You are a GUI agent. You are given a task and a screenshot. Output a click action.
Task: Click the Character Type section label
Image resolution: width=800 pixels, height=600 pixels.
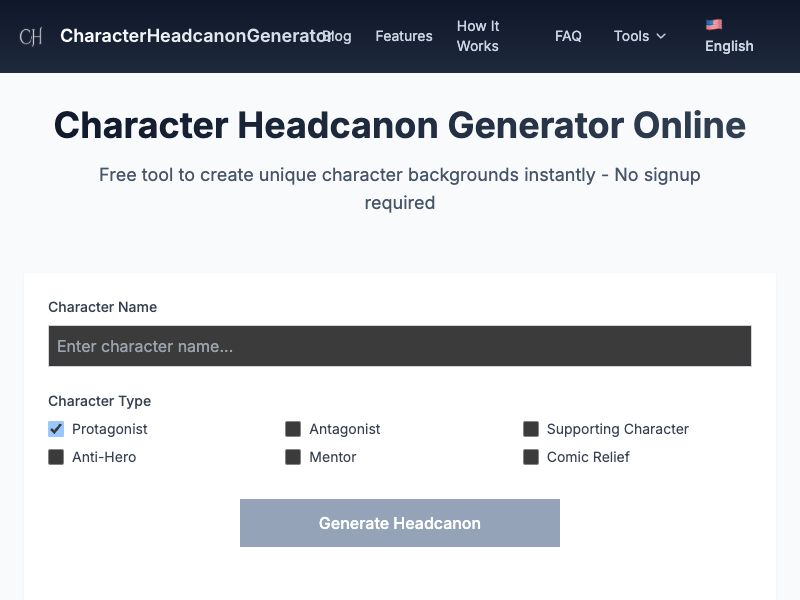99,401
